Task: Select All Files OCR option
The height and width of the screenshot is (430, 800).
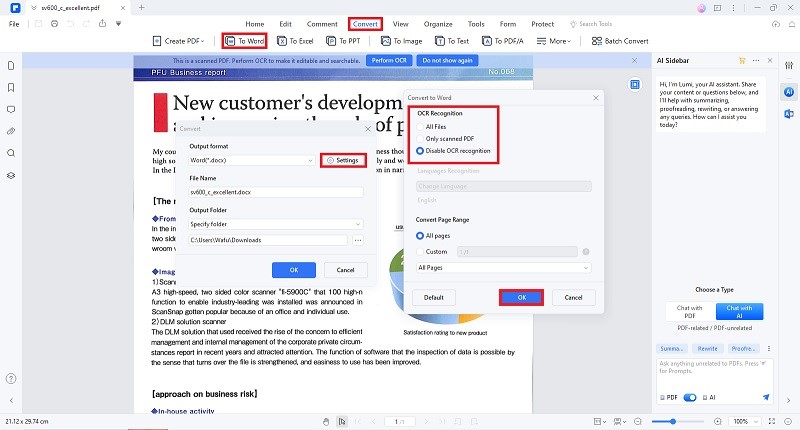Action: [x=420, y=127]
